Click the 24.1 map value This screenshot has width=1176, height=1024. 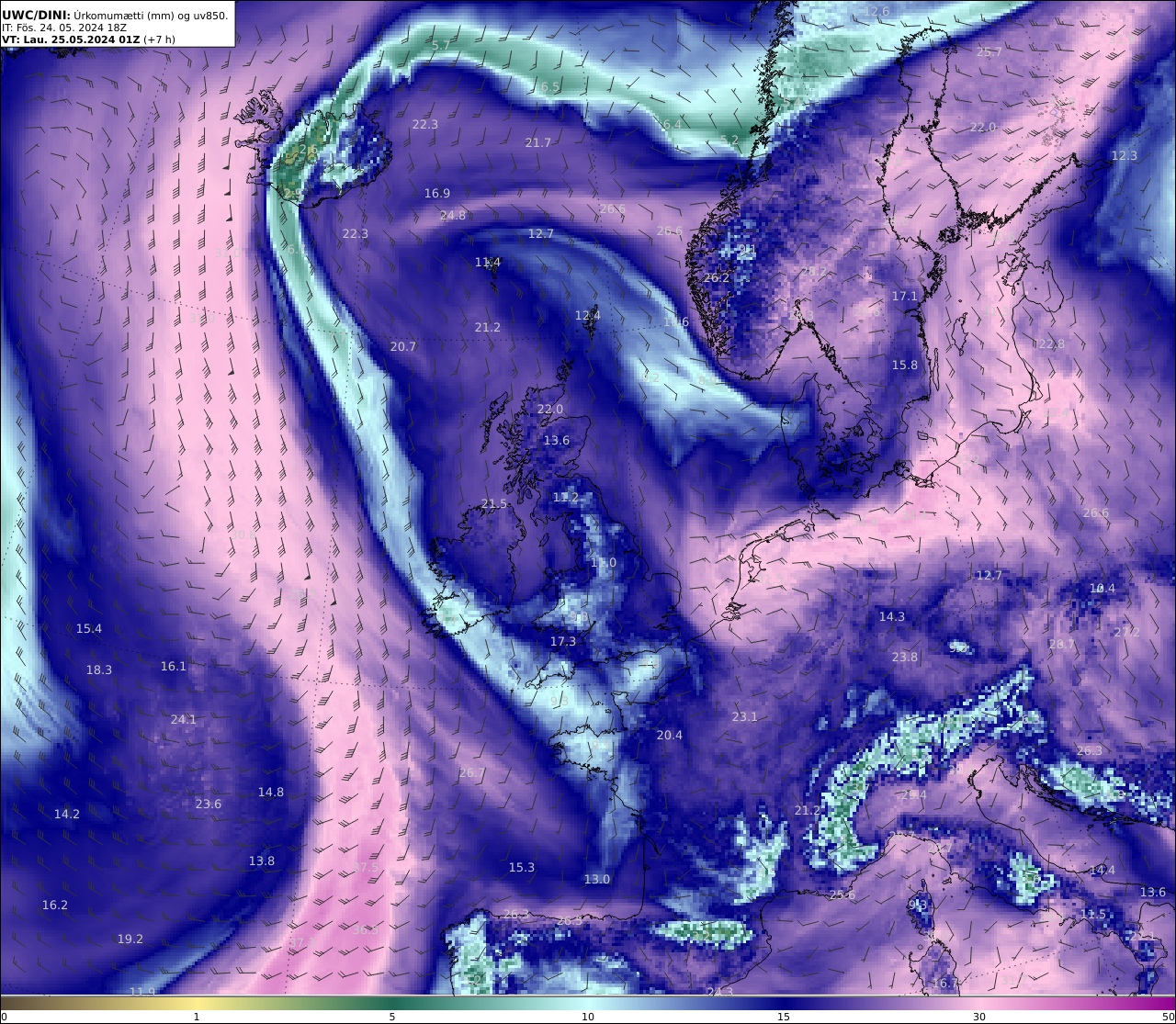(x=184, y=719)
